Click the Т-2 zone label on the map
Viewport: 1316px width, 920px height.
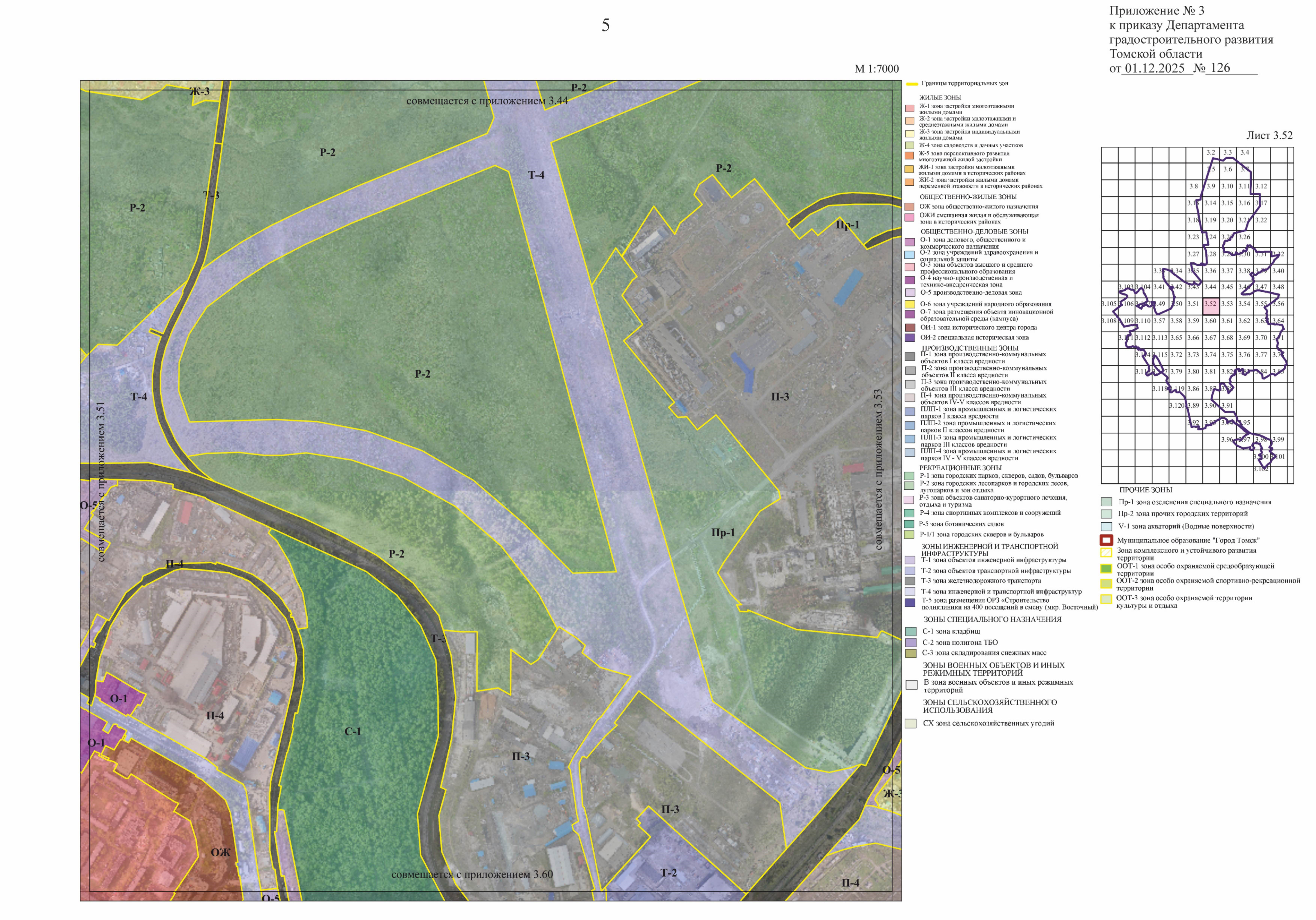point(668,873)
